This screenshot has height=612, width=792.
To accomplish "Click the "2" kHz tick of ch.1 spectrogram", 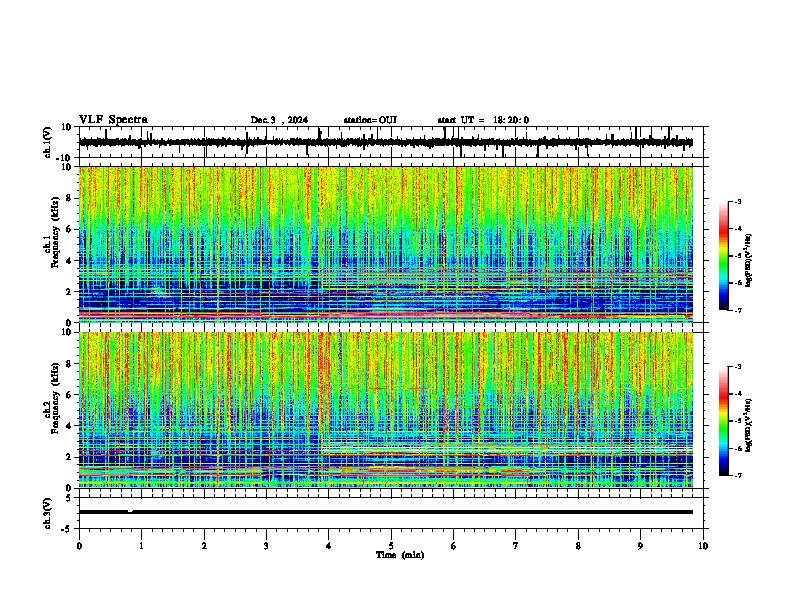I will tap(69, 292).
